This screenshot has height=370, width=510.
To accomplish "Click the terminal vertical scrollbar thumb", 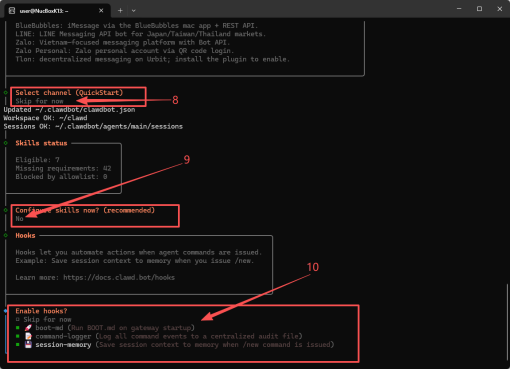I will tap(507, 321).
